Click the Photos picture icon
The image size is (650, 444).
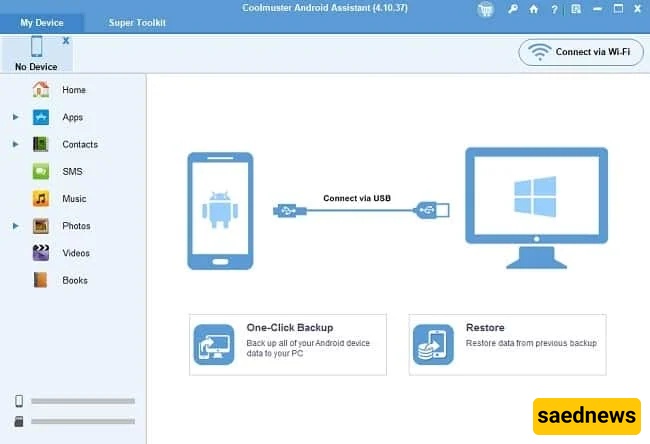[x=41, y=226]
